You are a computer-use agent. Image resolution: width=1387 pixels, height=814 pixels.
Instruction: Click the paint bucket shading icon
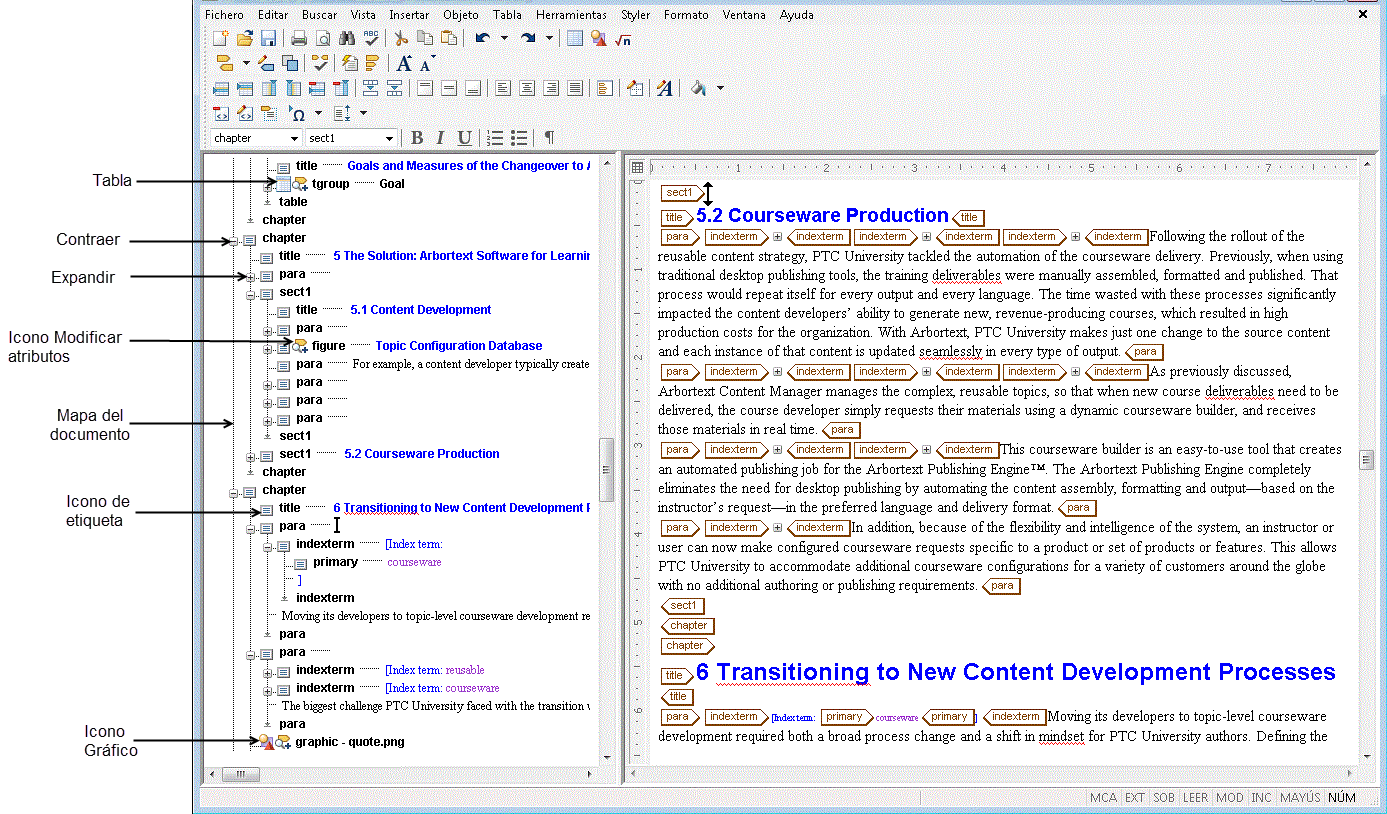[698, 88]
